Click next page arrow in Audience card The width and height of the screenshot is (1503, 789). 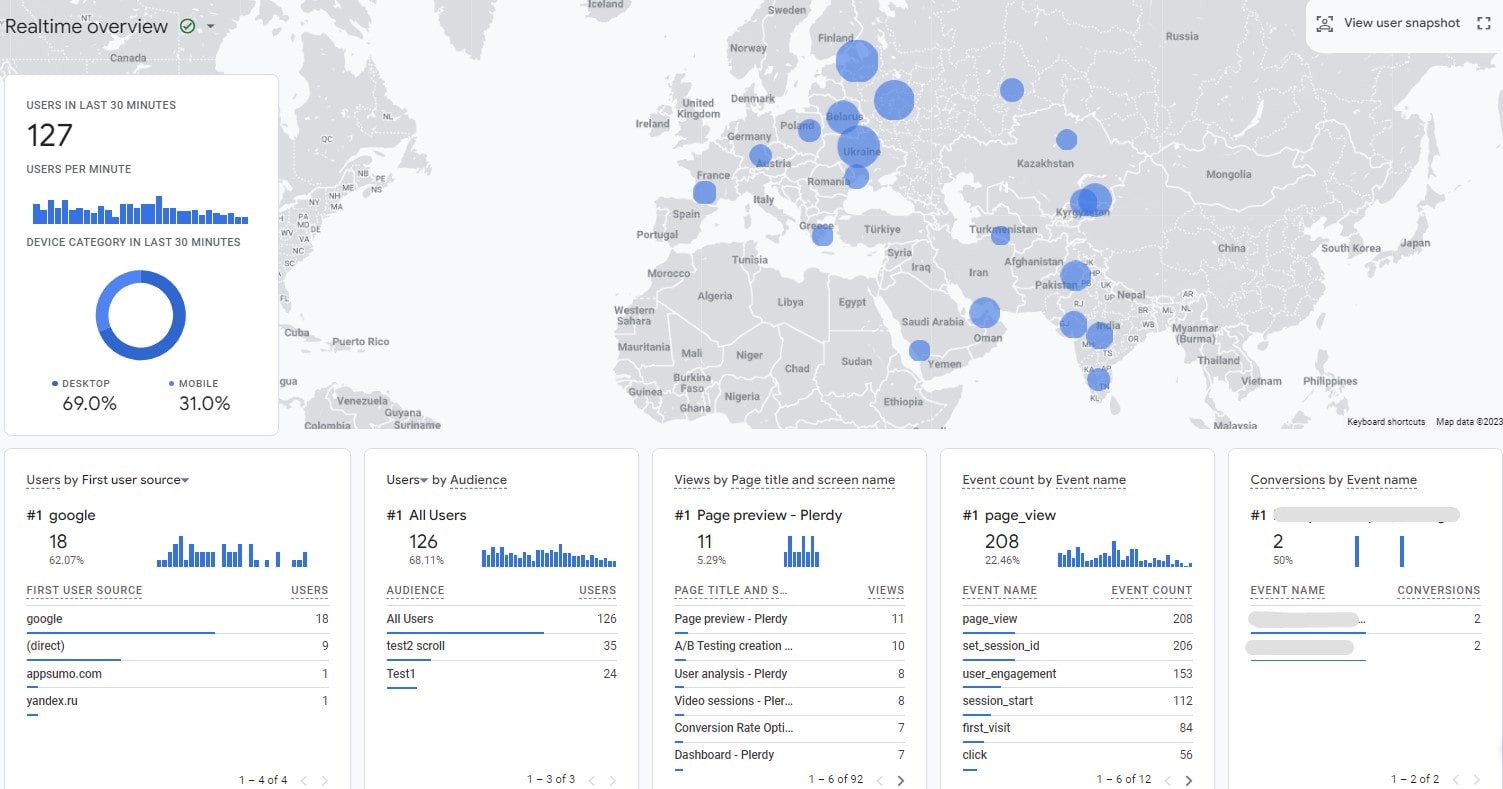(x=612, y=780)
